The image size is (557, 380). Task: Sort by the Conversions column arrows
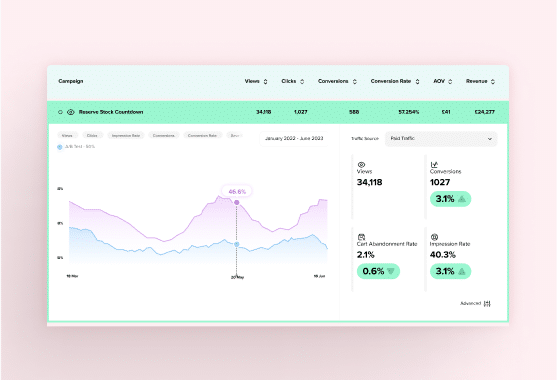(x=355, y=82)
